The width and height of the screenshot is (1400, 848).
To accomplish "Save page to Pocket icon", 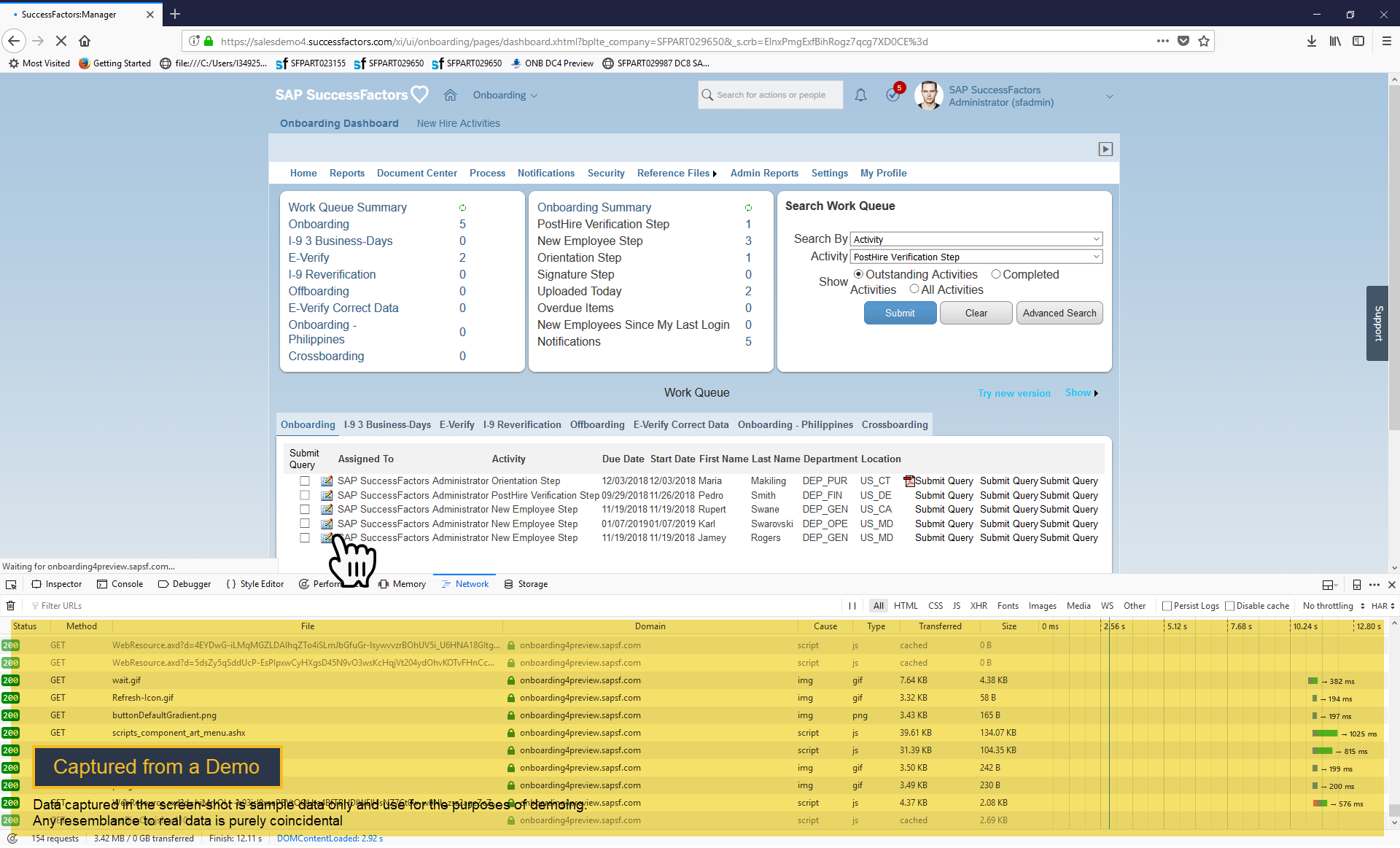I will 1183,42.
